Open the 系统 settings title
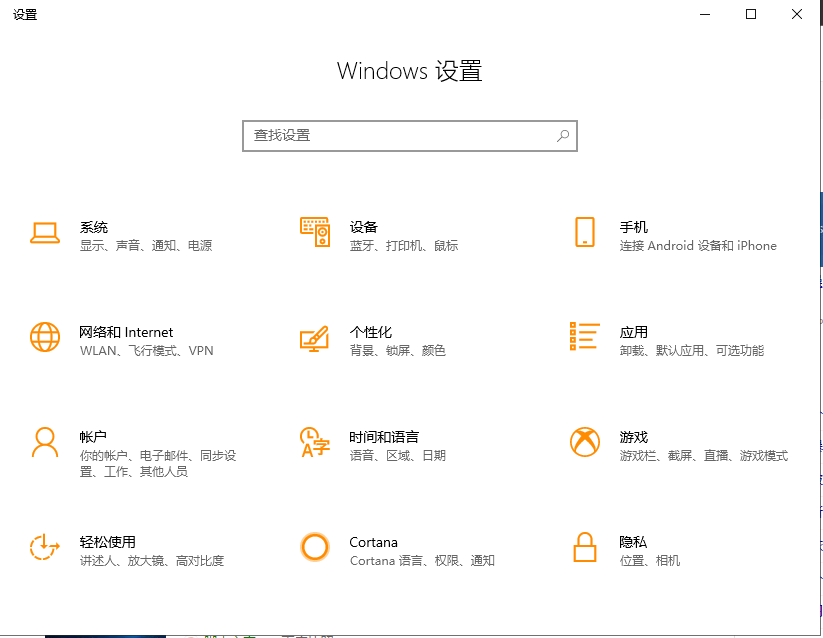Viewport: 823px width, 638px height. point(93,227)
